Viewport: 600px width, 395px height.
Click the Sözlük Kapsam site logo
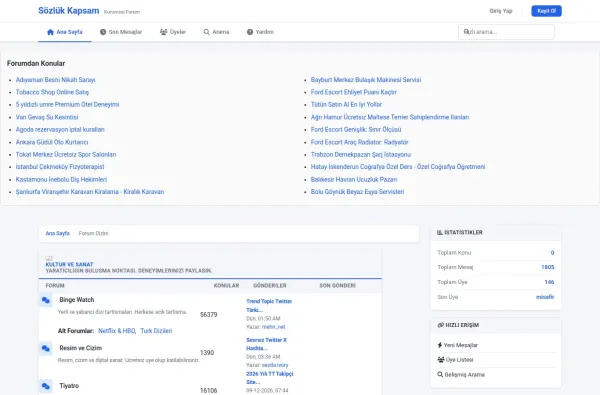[x=68, y=11]
